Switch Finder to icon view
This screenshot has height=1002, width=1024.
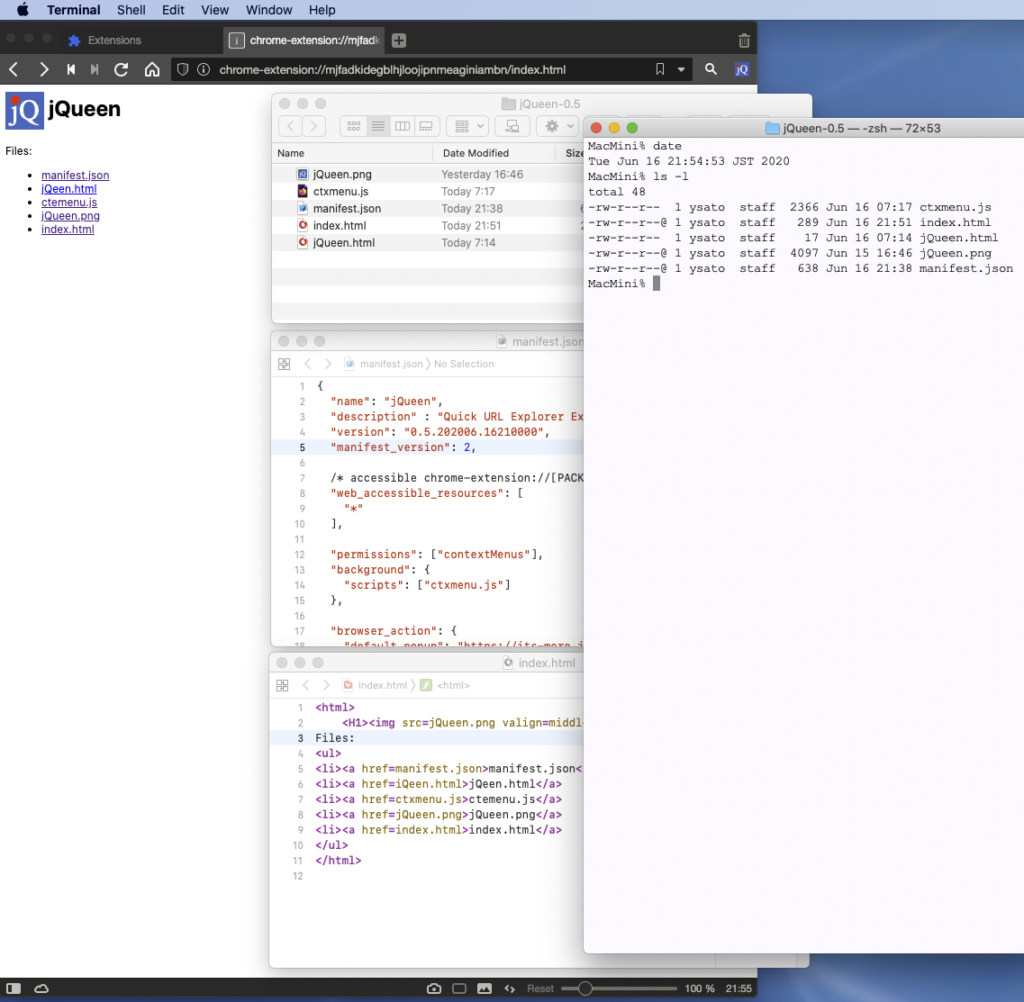point(353,126)
